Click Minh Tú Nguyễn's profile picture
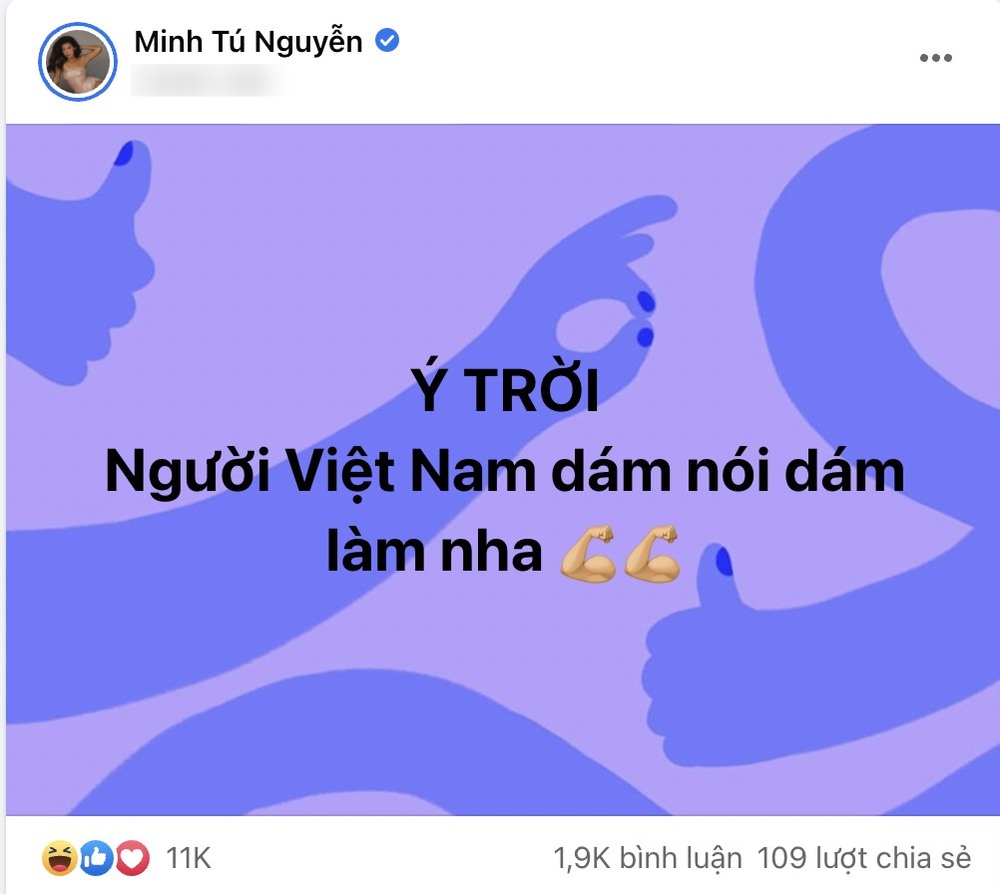 (78, 62)
